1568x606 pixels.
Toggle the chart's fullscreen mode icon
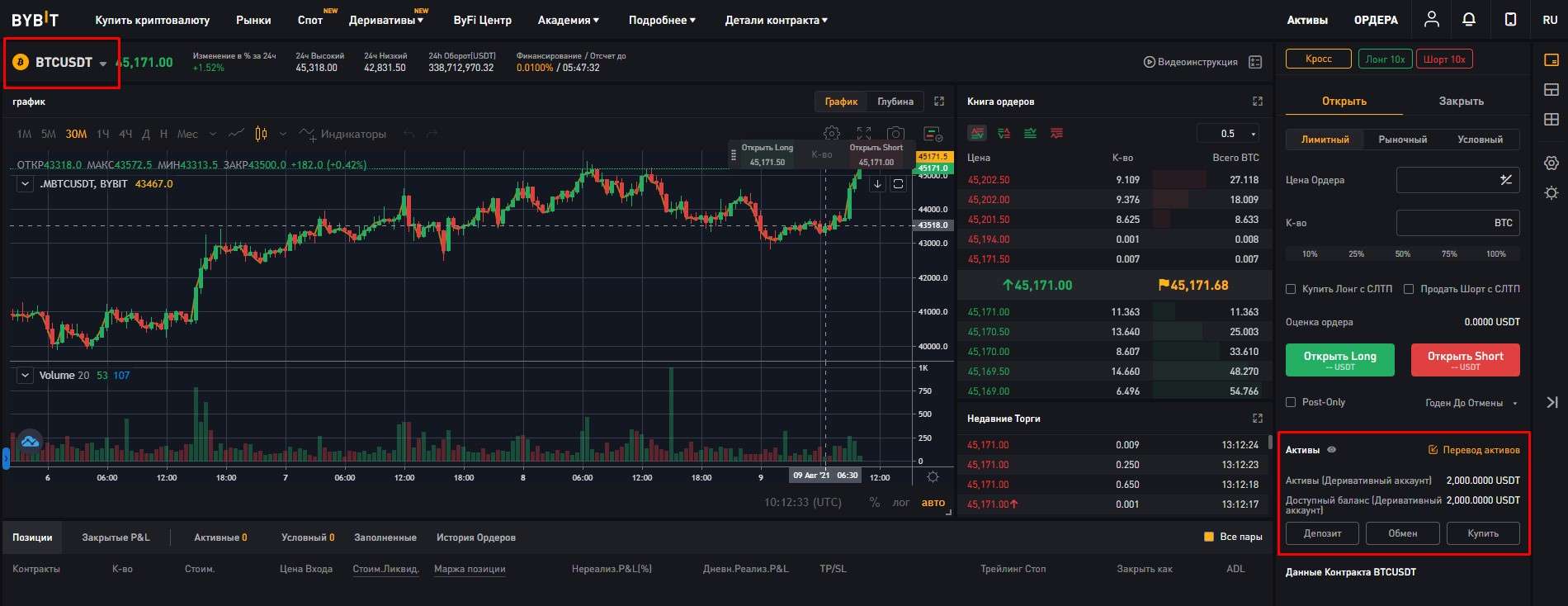pos(864,134)
